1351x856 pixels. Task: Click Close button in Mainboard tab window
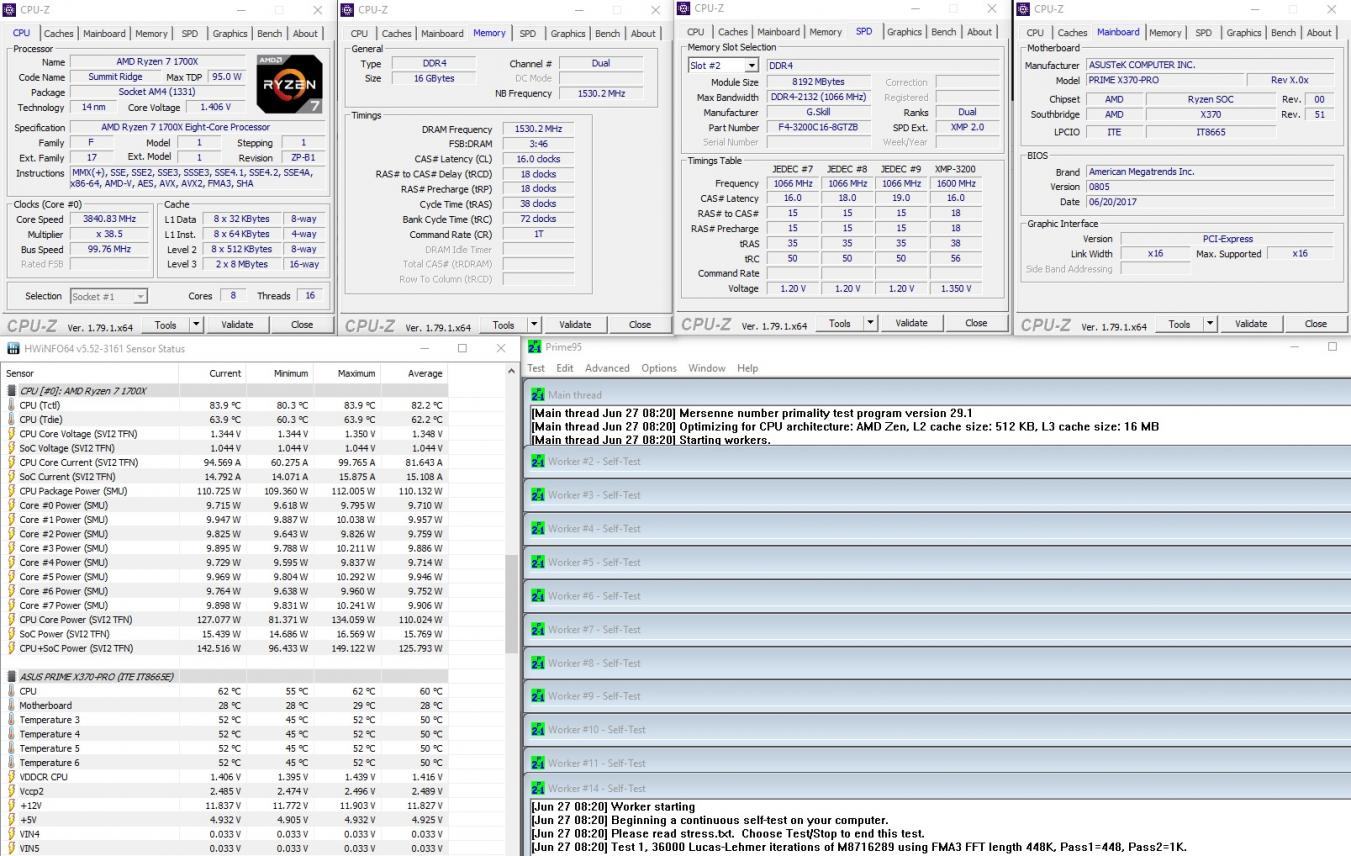click(x=1316, y=324)
